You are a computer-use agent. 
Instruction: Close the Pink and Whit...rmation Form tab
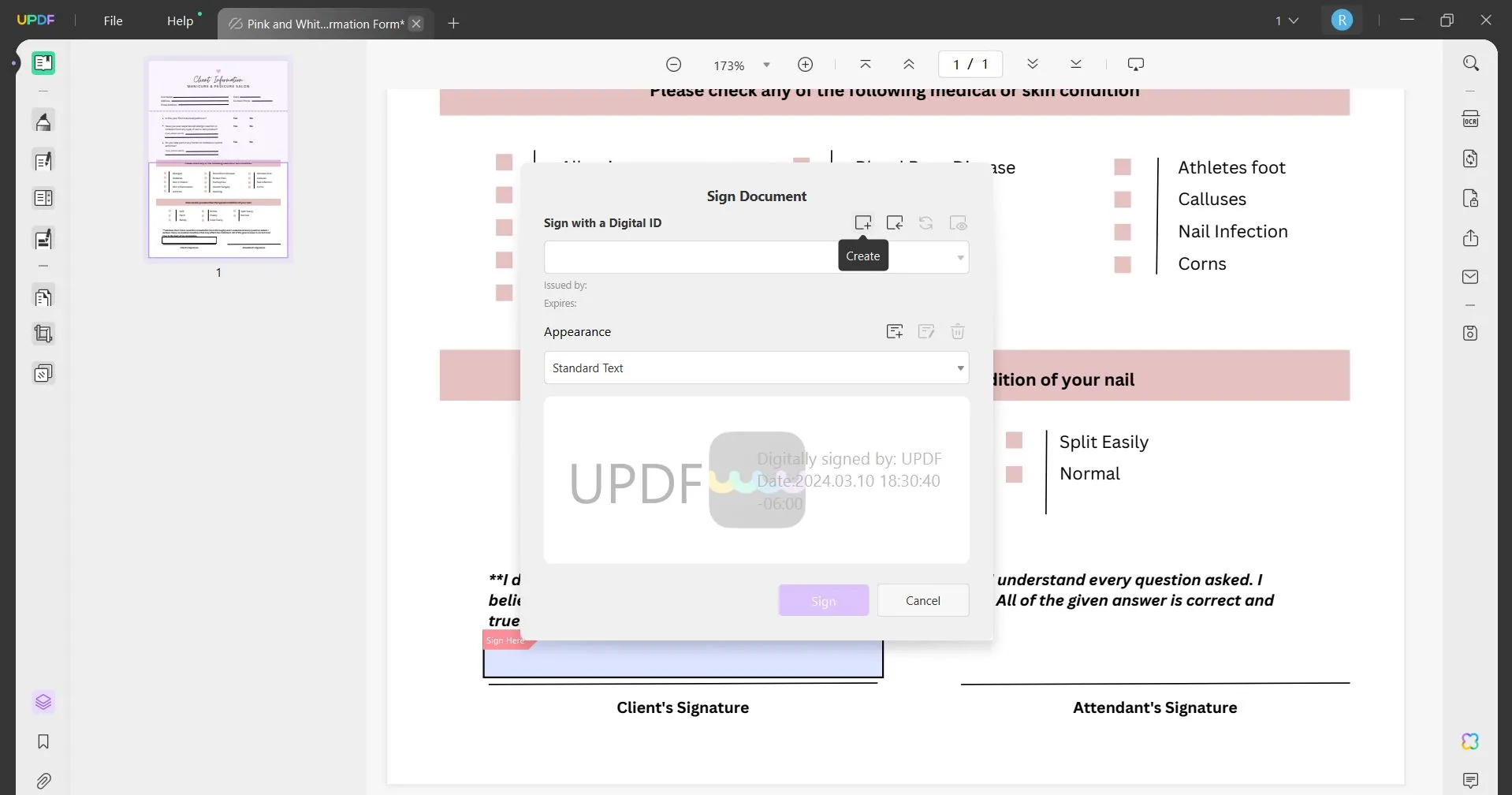point(417,24)
